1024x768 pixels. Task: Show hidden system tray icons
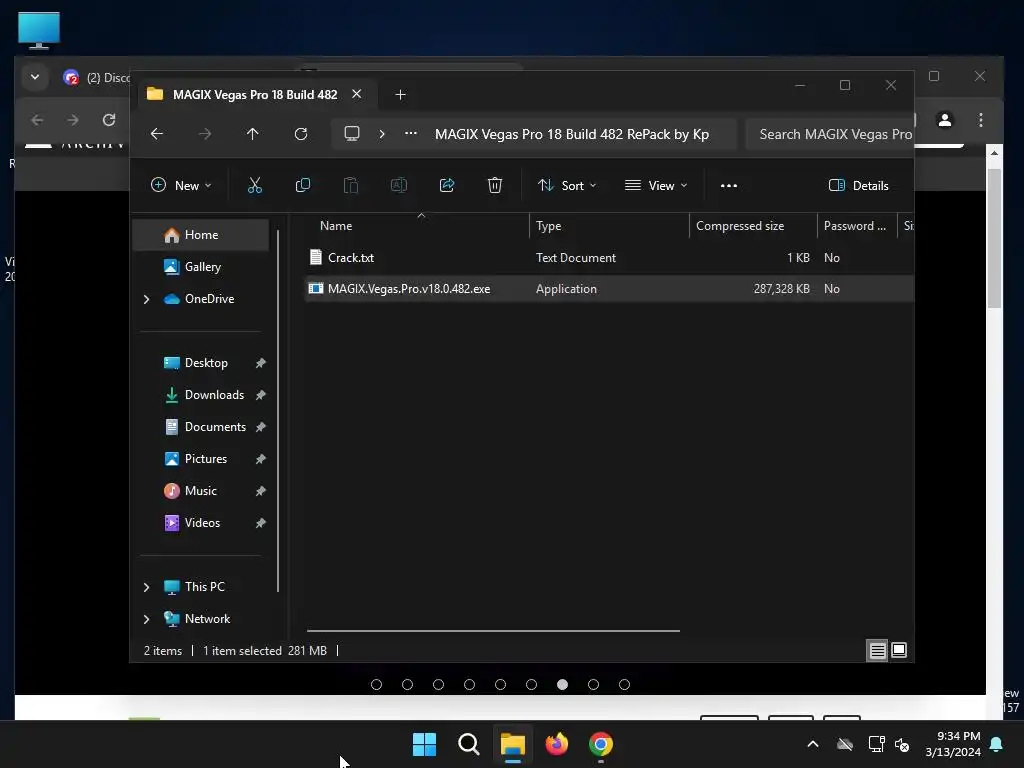[813, 744]
